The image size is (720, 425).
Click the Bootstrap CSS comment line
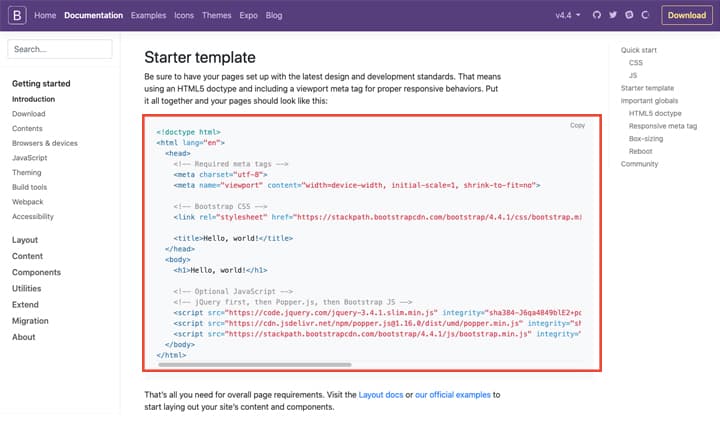point(220,207)
